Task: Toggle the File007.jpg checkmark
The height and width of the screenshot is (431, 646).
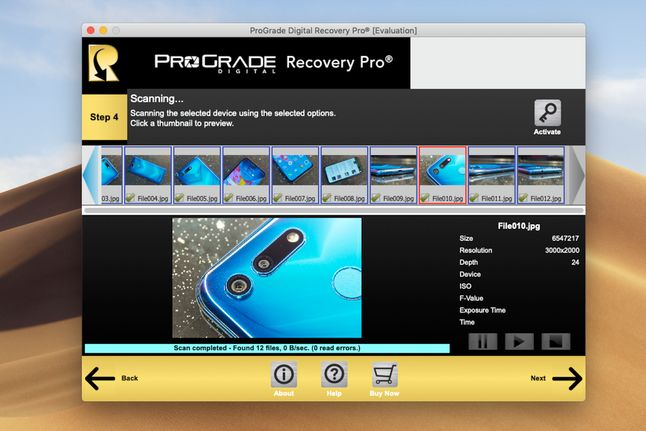Action: coord(278,198)
